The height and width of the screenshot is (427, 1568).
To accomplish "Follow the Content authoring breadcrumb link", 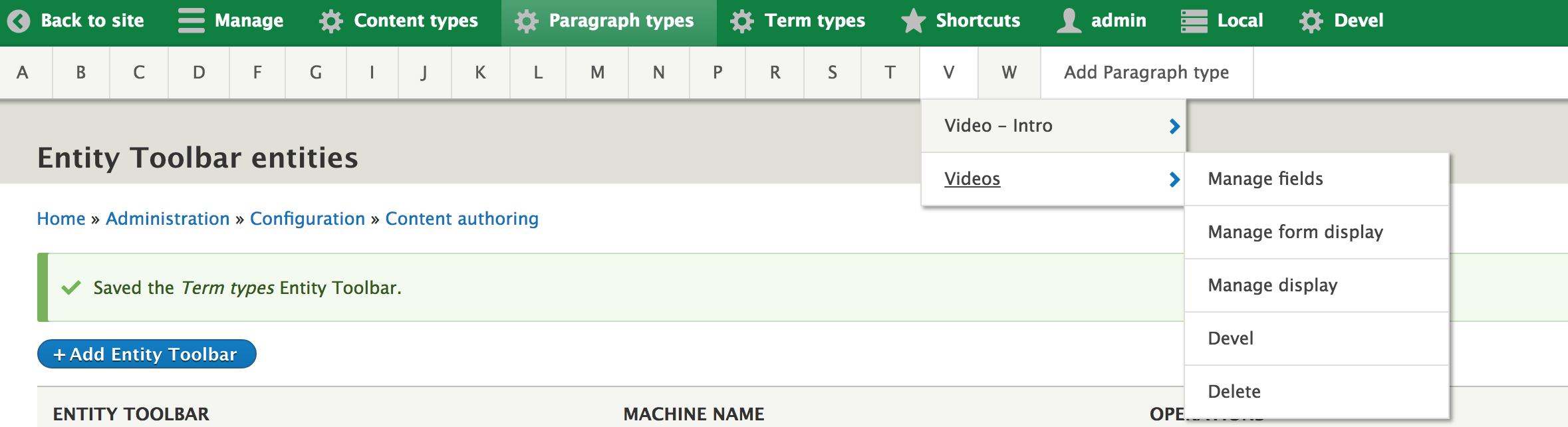I will click(462, 219).
